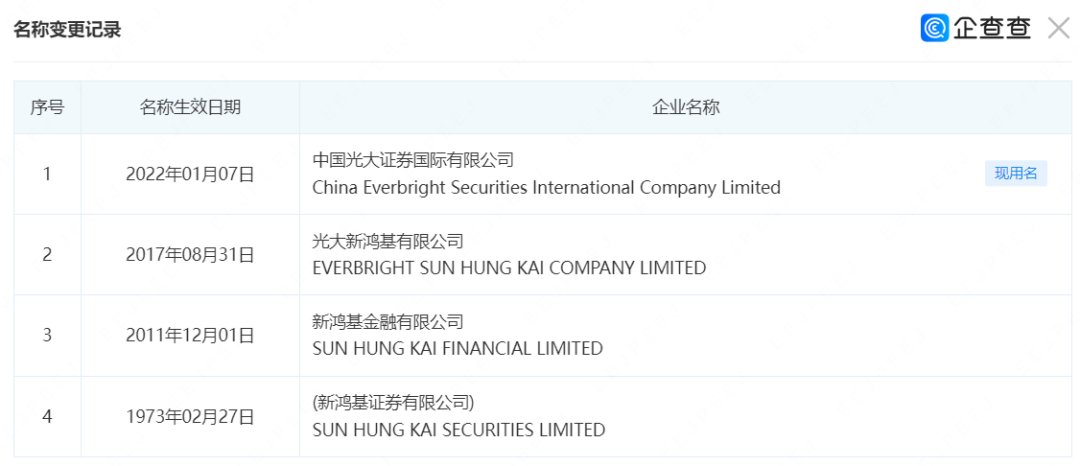Click the 企查查 brand text

pyautogui.click(x=991, y=28)
